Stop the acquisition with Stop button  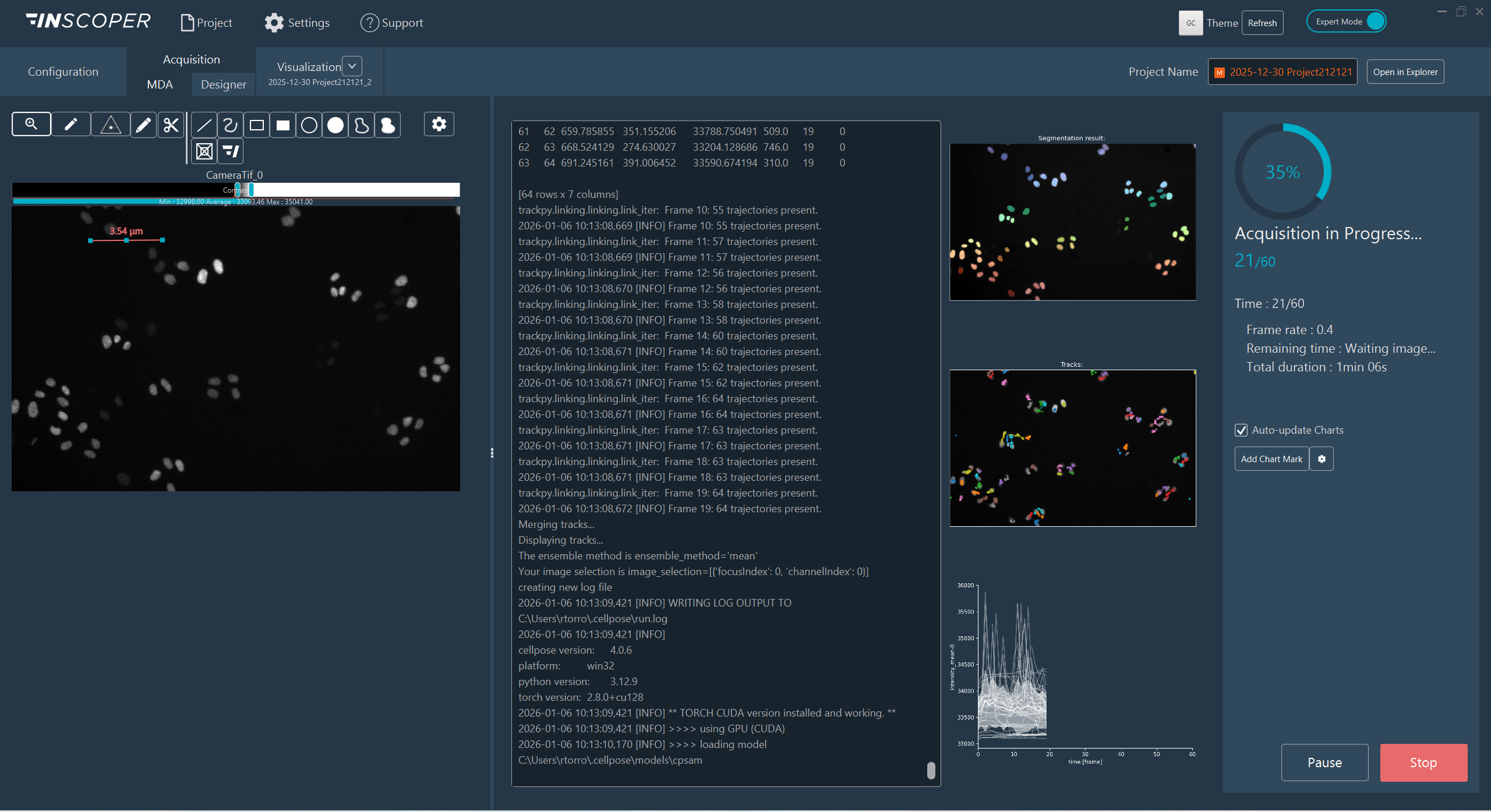point(1423,763)
